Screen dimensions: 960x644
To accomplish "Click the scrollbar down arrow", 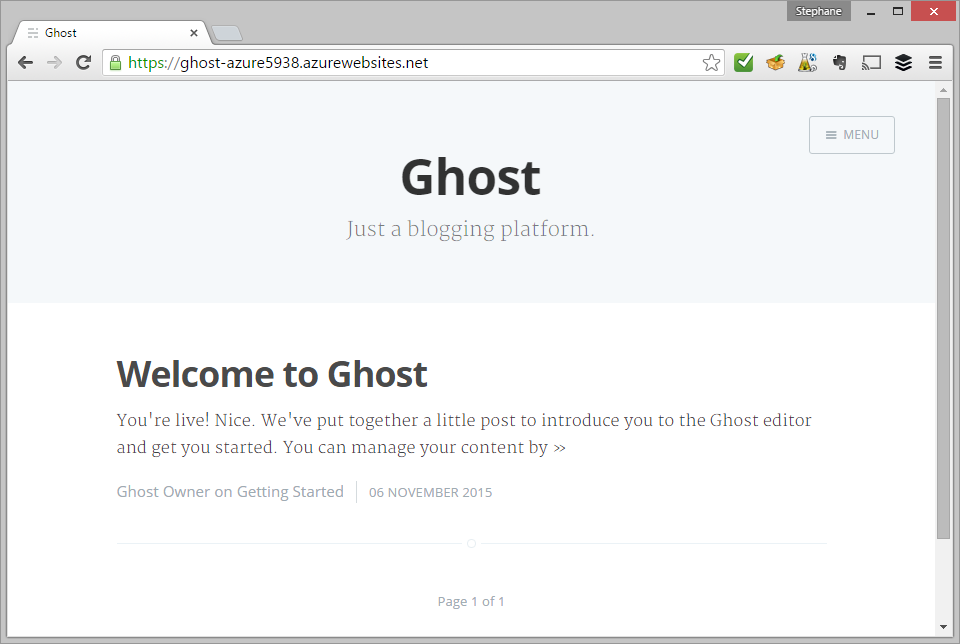I will point(943,627).
